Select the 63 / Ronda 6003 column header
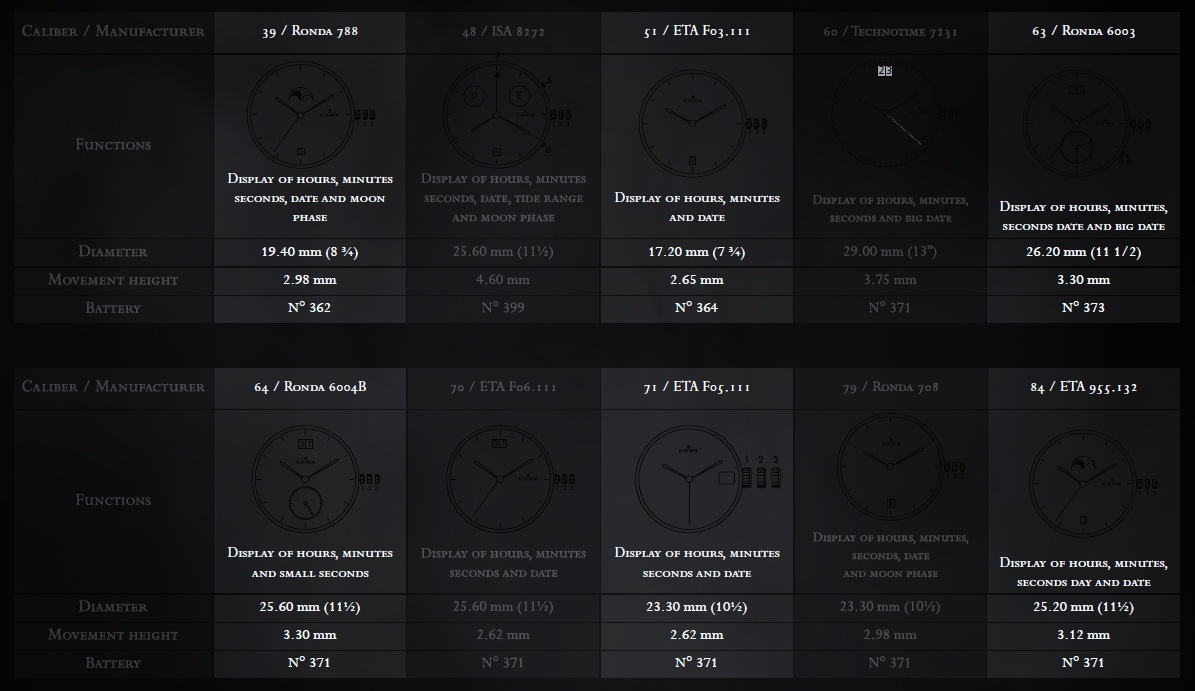The height and width of the screenshot is (691, 1195). click(x=1085, y=32)
